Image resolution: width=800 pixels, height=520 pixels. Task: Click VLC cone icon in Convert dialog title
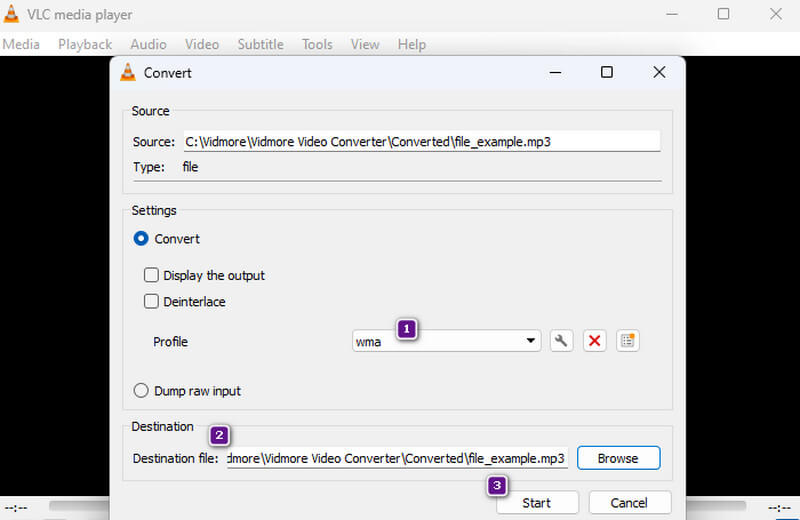(x=128, y=72)
